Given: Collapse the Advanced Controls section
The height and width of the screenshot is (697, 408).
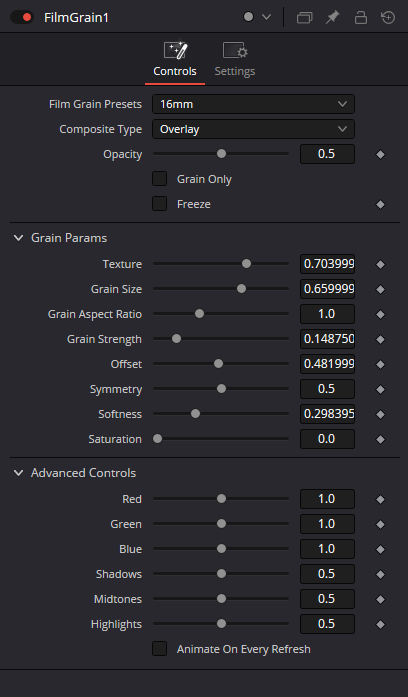Looking at the screenshot, I should click(x=19, y=473).
